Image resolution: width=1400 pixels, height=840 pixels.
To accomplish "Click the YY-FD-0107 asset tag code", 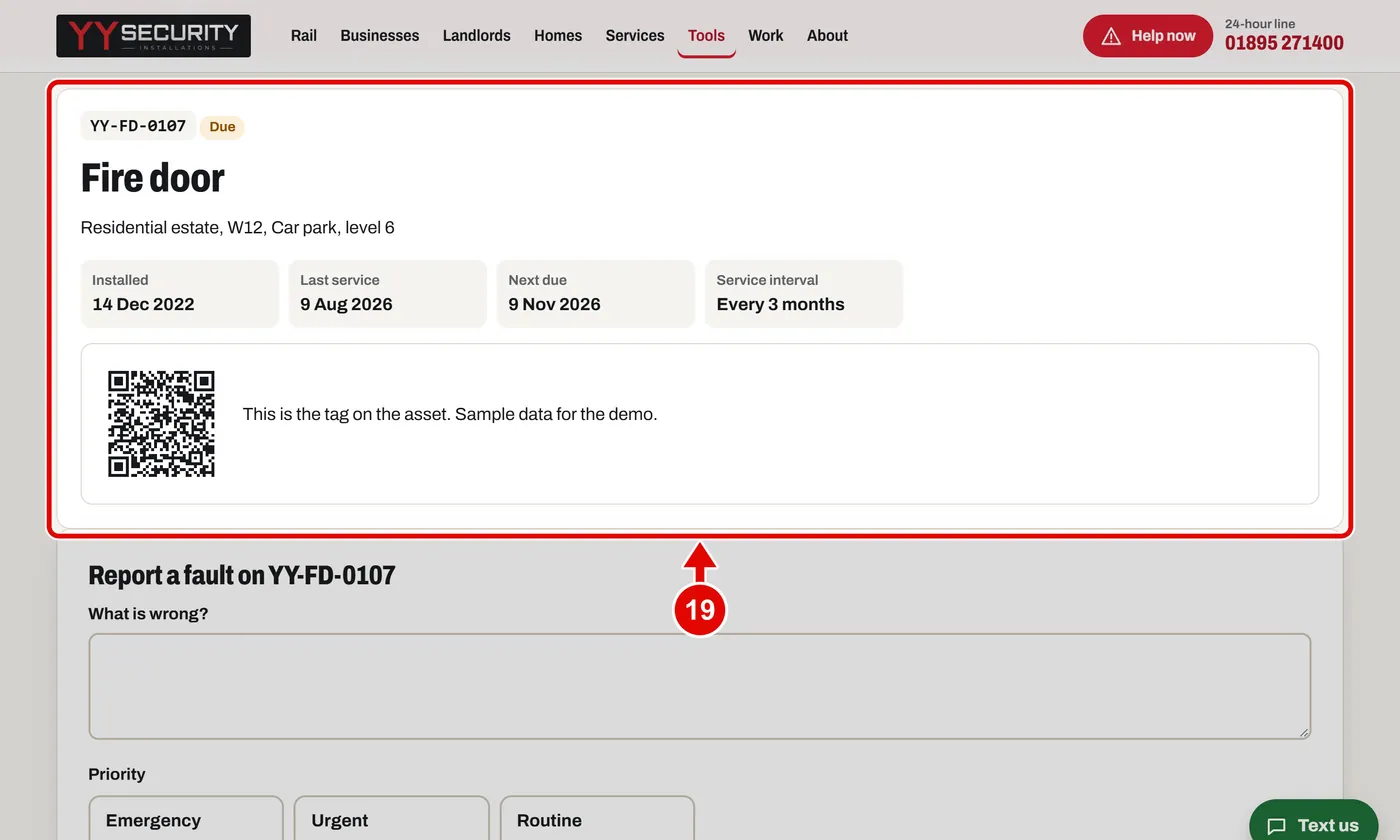I will coord(138,126).
